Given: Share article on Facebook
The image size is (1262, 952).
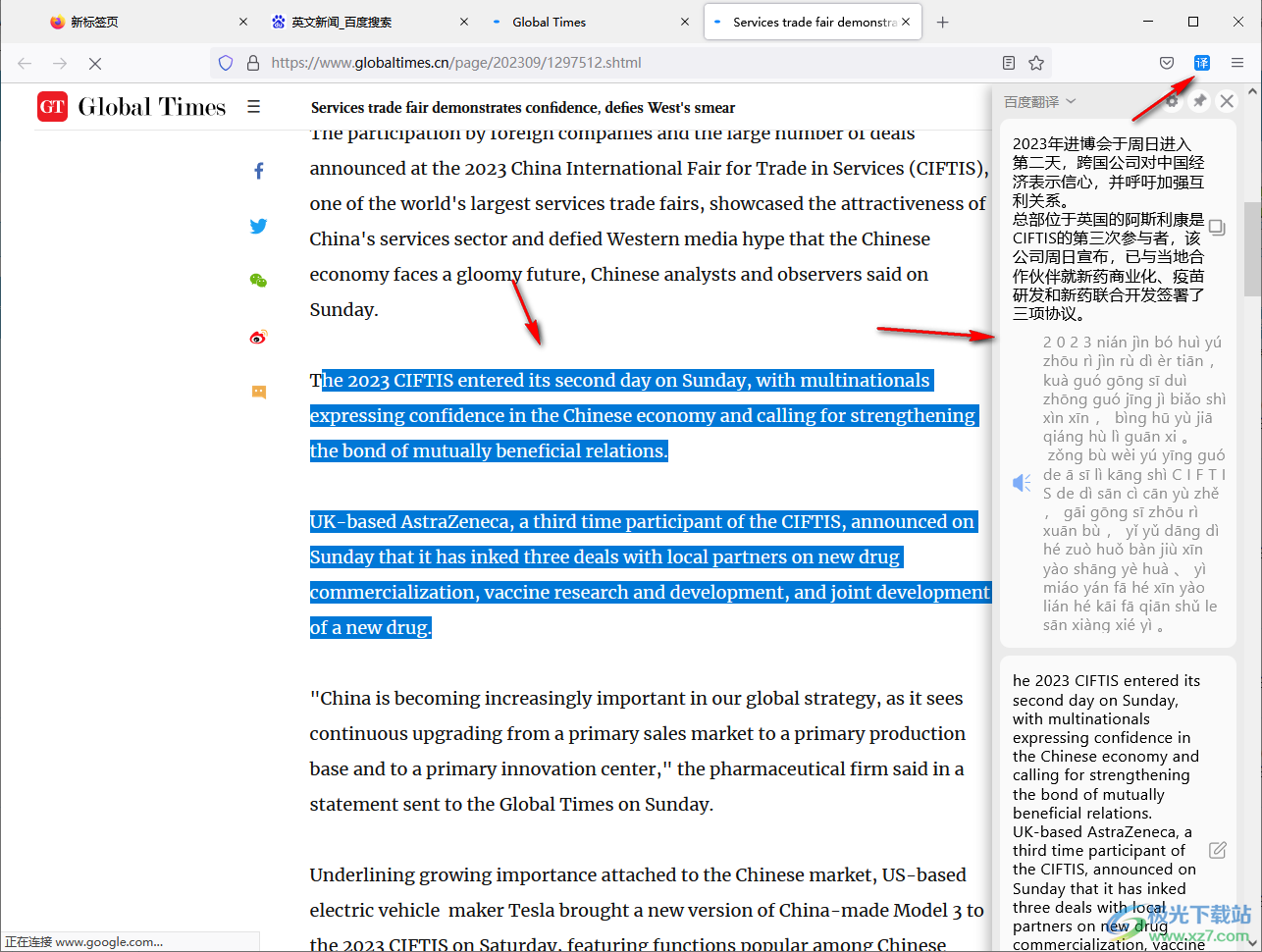Looking at the screenshot, I should click(x=259, y=171).
